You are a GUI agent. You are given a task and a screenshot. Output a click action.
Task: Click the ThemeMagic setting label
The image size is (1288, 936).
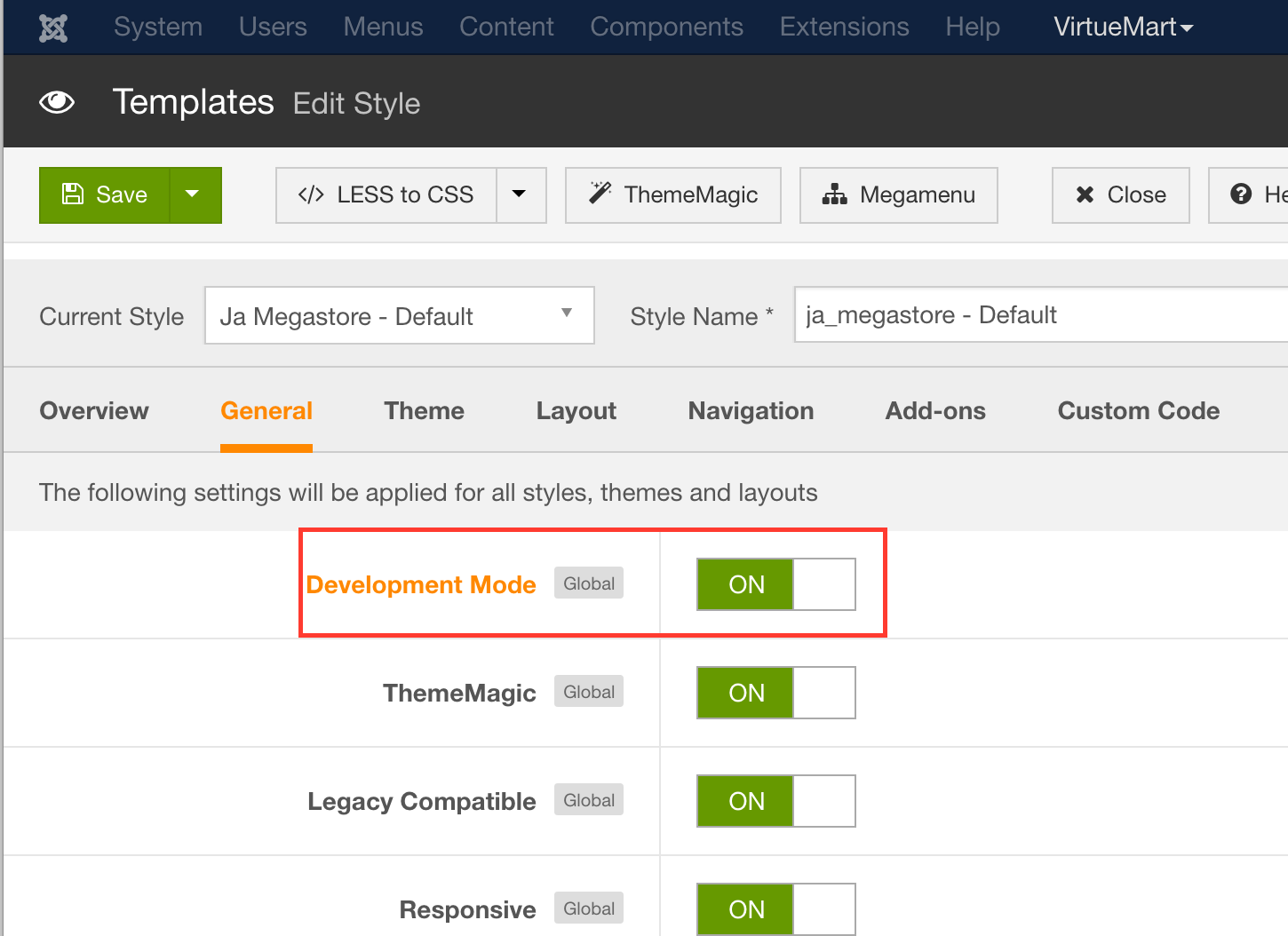(x=459, y=693)
